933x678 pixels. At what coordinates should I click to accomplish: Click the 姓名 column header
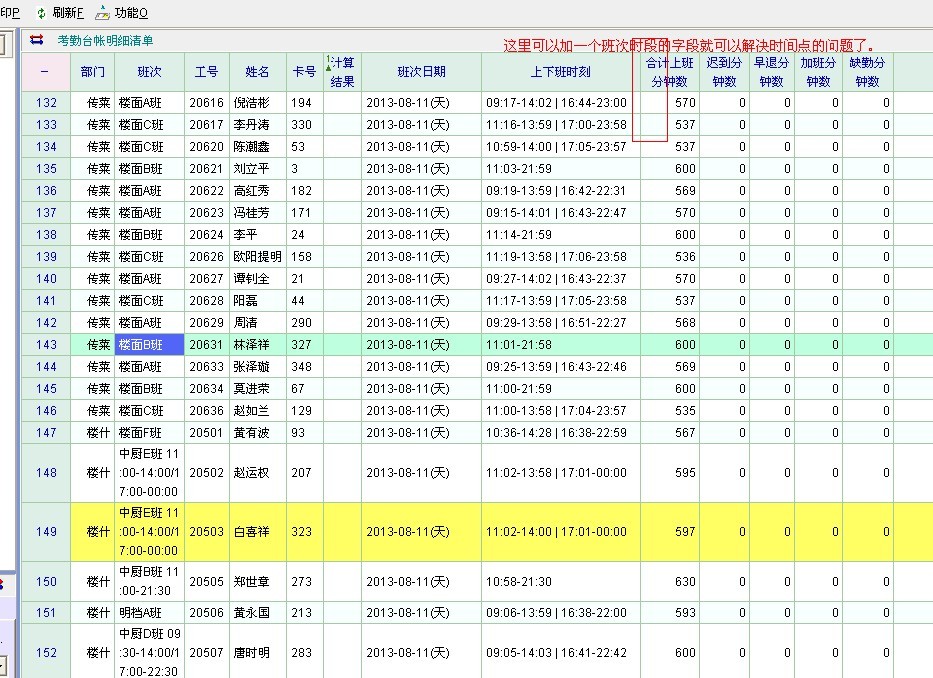click(257, 72)
